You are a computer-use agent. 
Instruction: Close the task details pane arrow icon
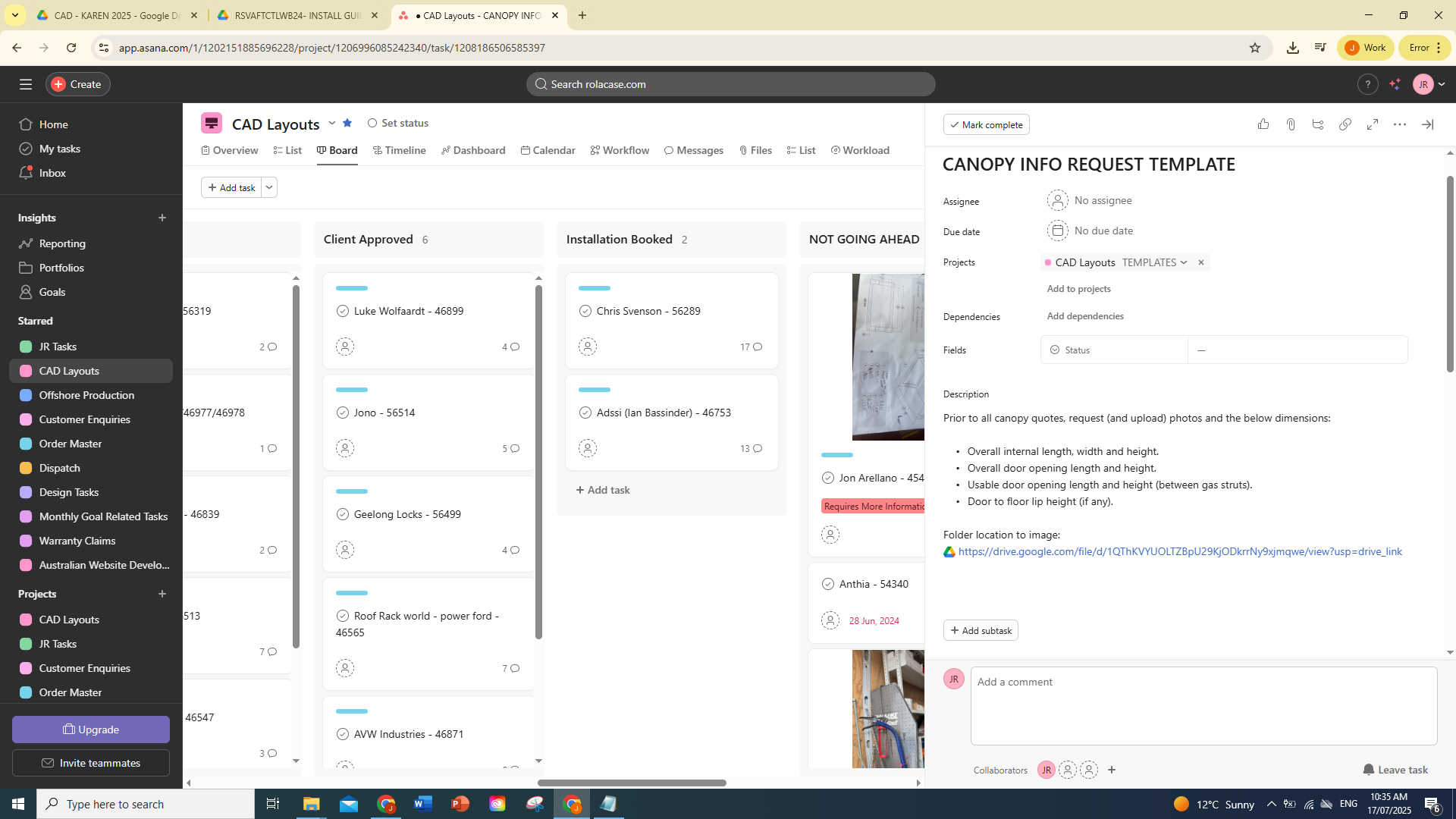pyautogui.click(x=1427, y=124)
